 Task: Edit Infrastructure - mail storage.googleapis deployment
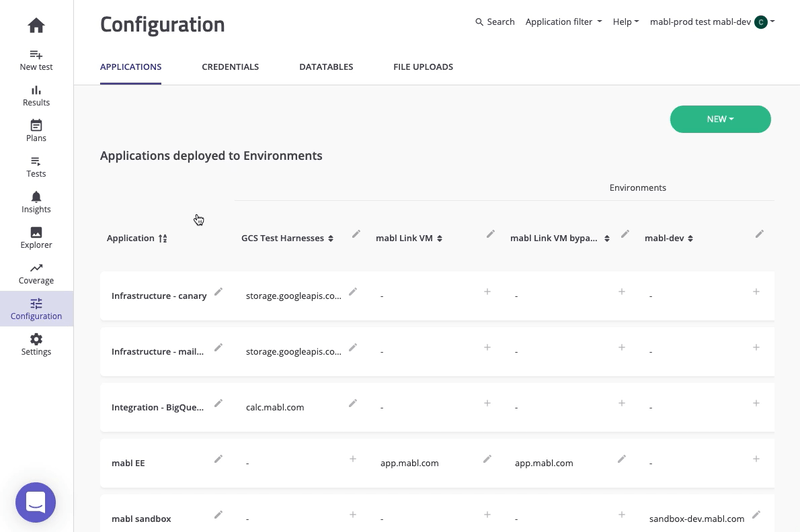tap(353, 347)
